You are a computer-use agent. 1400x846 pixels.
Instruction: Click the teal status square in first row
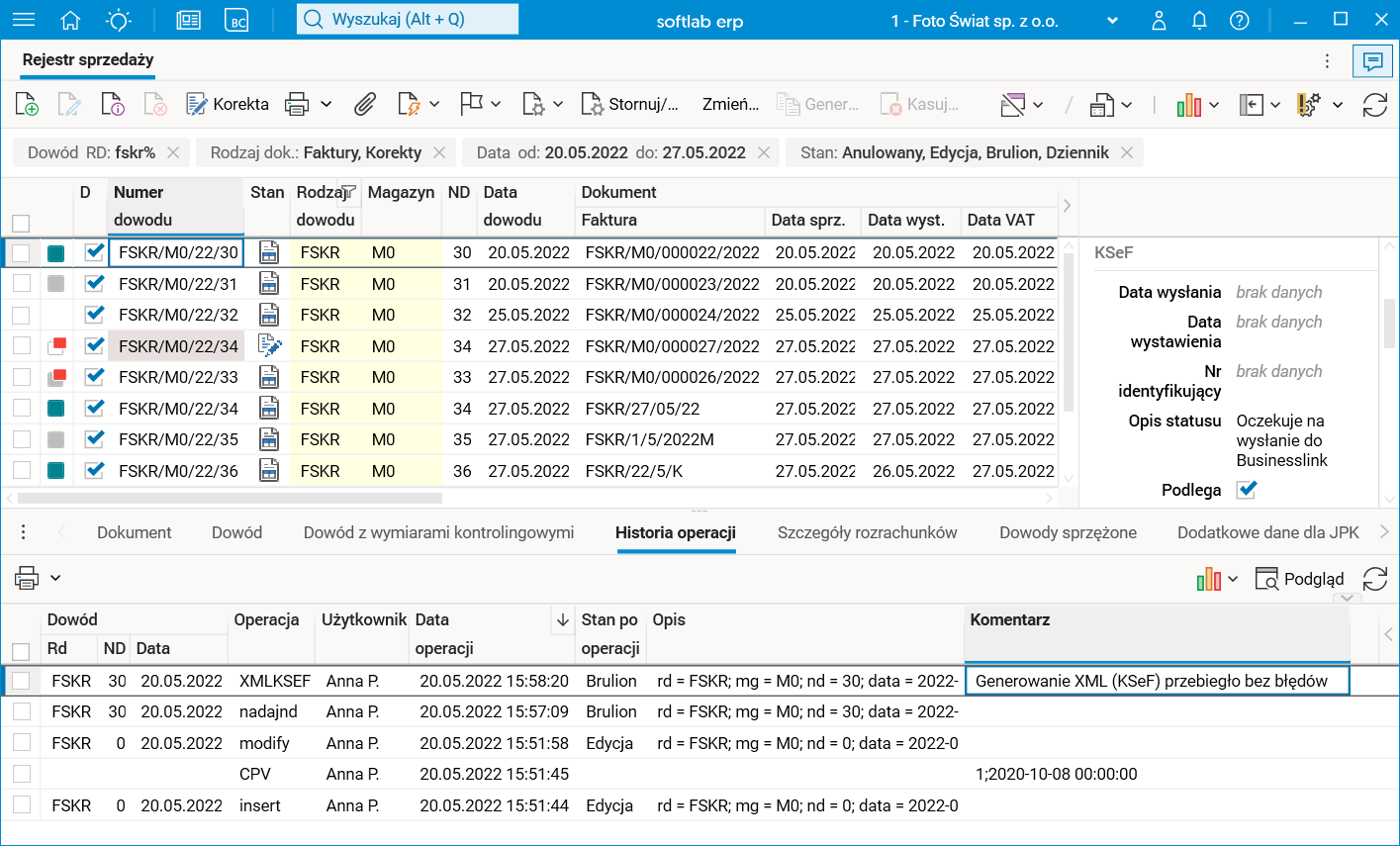(56, 253)
